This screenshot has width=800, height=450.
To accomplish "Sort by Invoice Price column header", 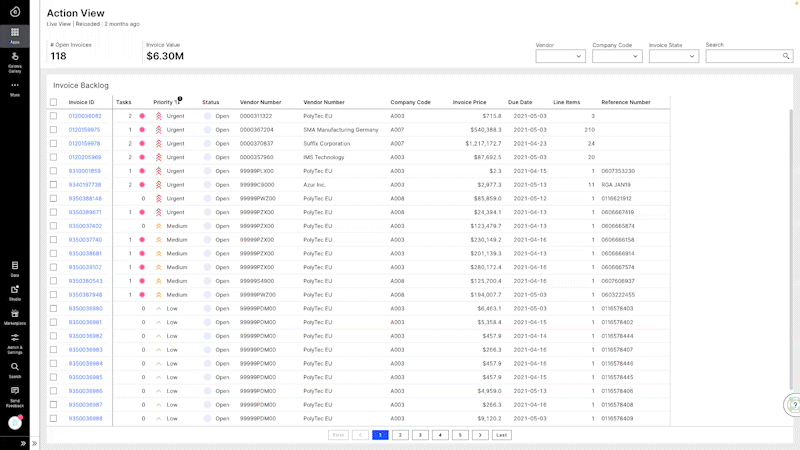I will coord(469,102).
